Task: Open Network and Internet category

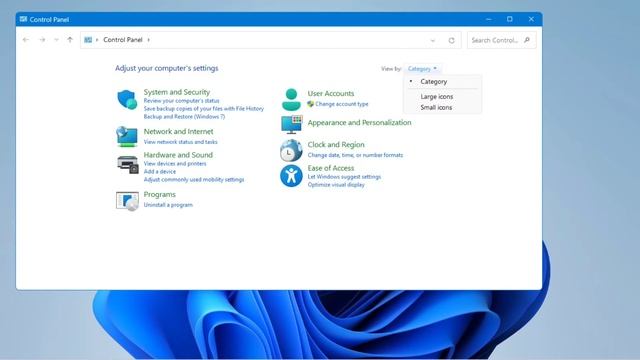Action: click(178, 131)
